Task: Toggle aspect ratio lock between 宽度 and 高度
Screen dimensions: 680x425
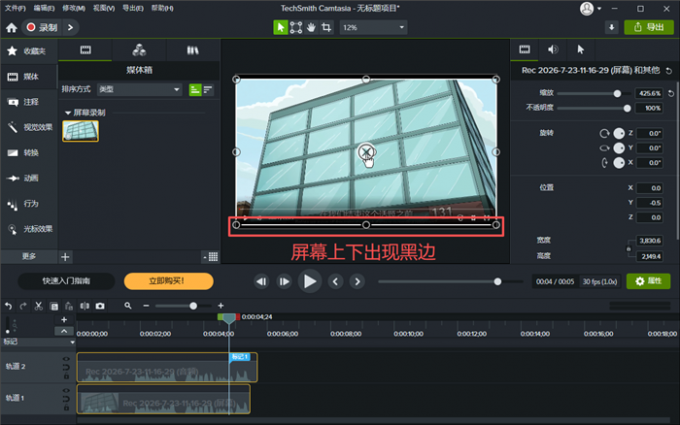Action: pos(628,248)
